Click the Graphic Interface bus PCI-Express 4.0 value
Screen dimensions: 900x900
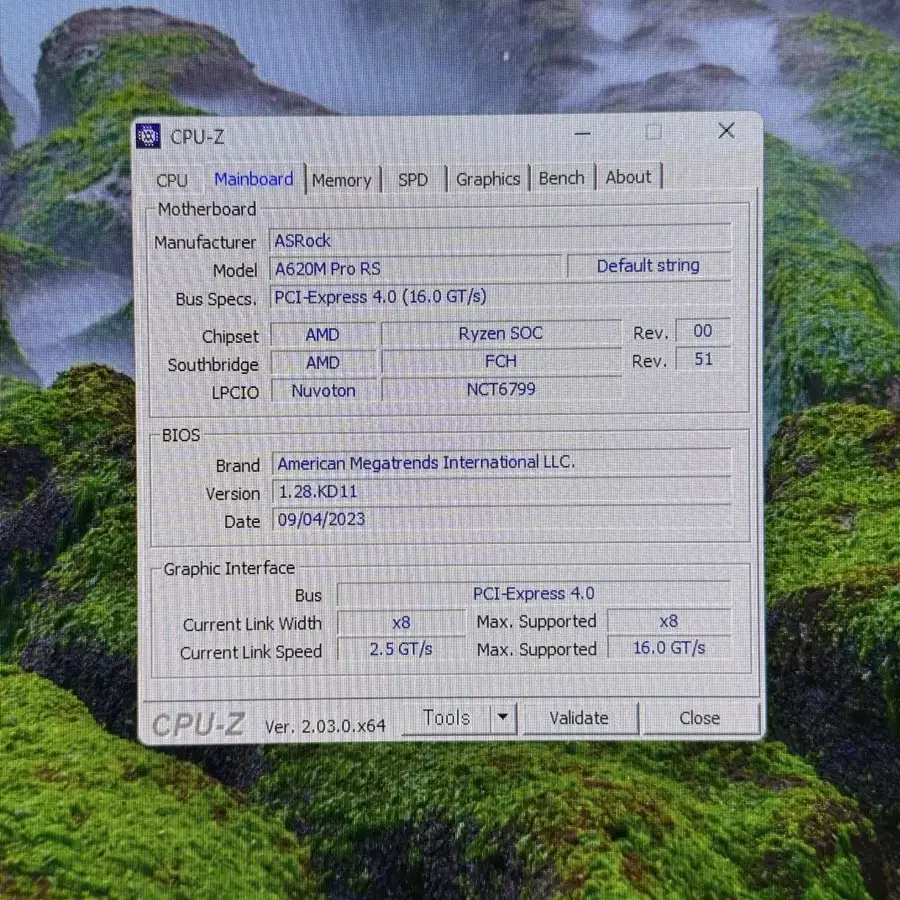(x=534, y=593)
